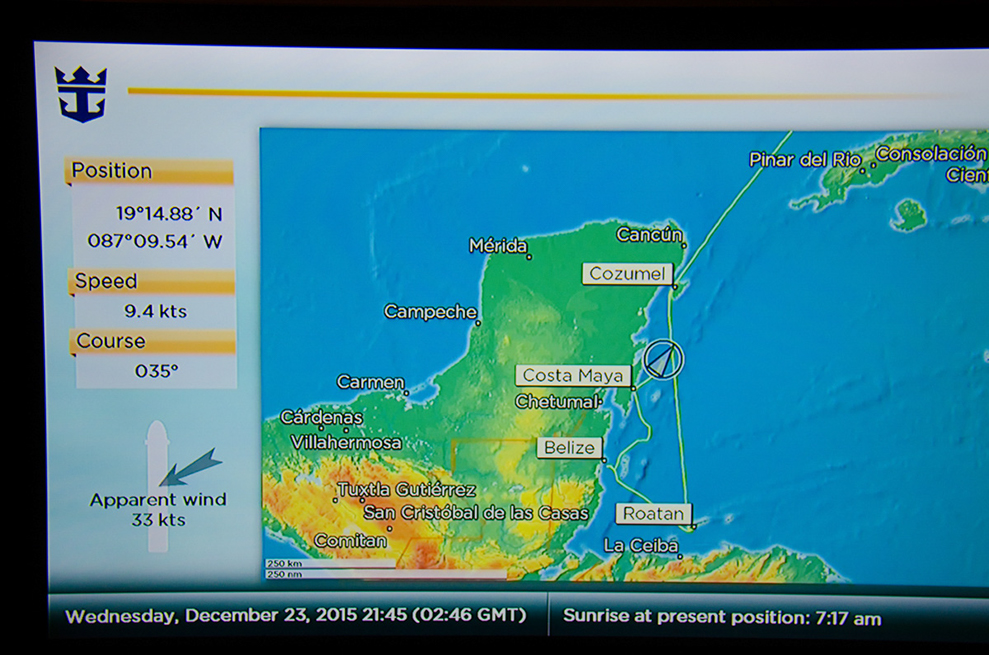
Task: Click the sunrise at present position text
Action: click(721, 617)
